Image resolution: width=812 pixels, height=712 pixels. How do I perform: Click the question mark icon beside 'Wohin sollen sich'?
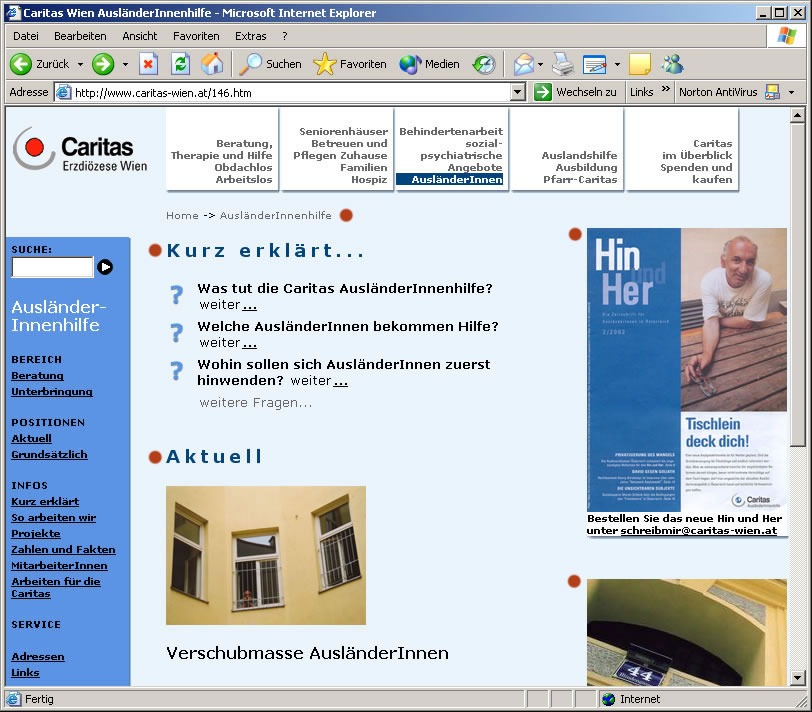pyautogui.click(x=177, y=371)
